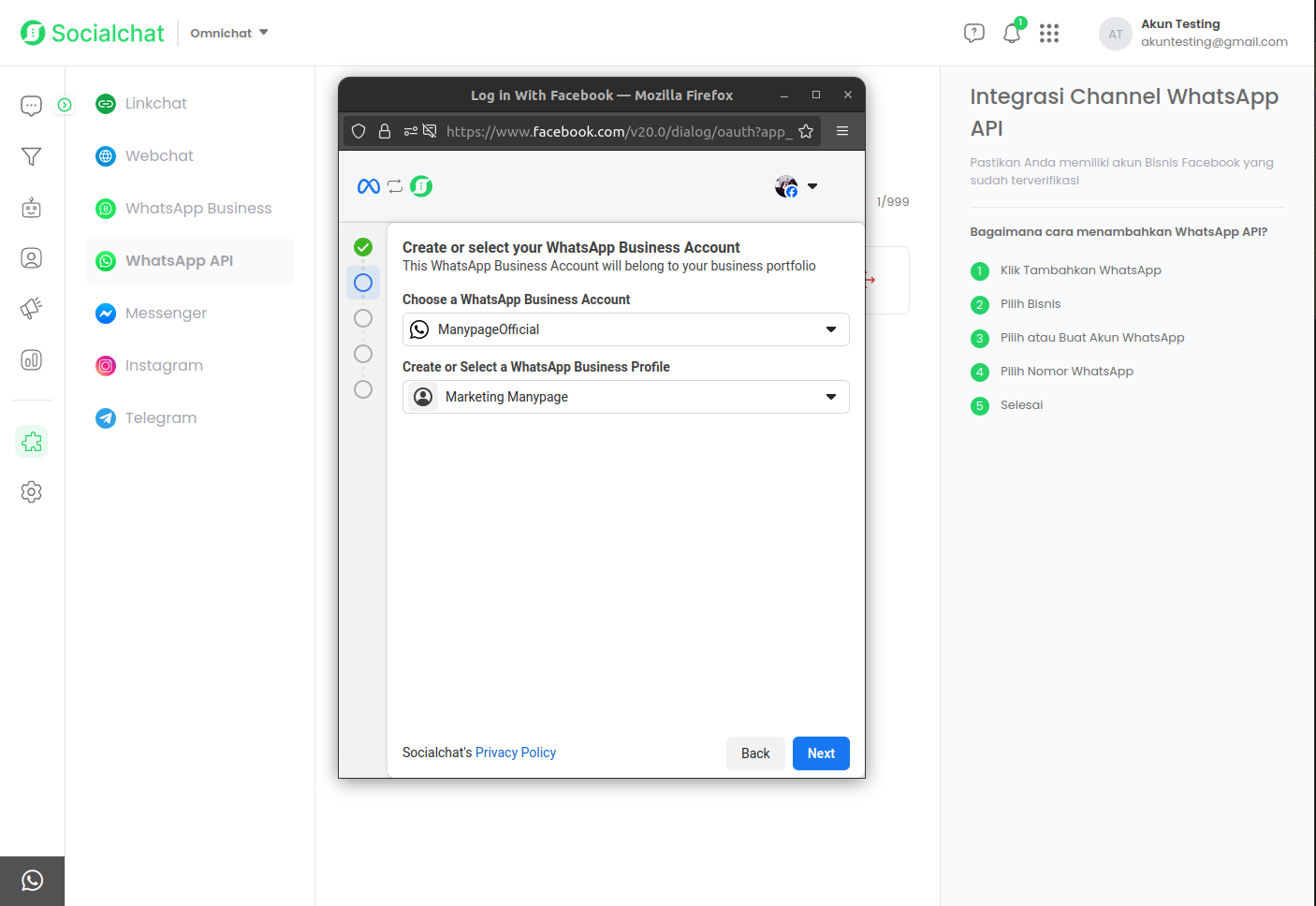
Task: Open the chatbot robot sidebar icon
Action: coord(31,208)
